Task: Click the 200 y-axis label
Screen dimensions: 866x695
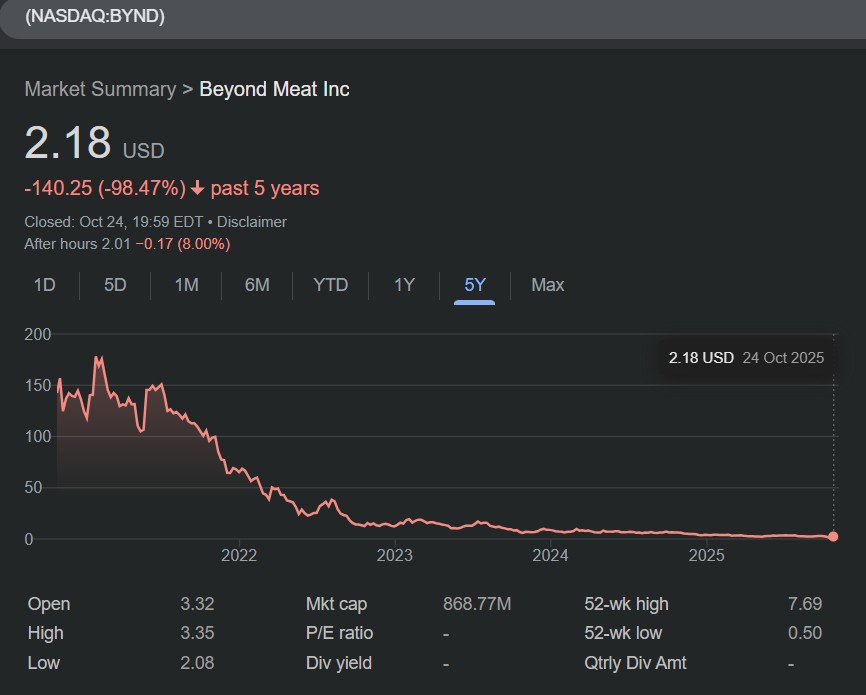Action: 38,334
